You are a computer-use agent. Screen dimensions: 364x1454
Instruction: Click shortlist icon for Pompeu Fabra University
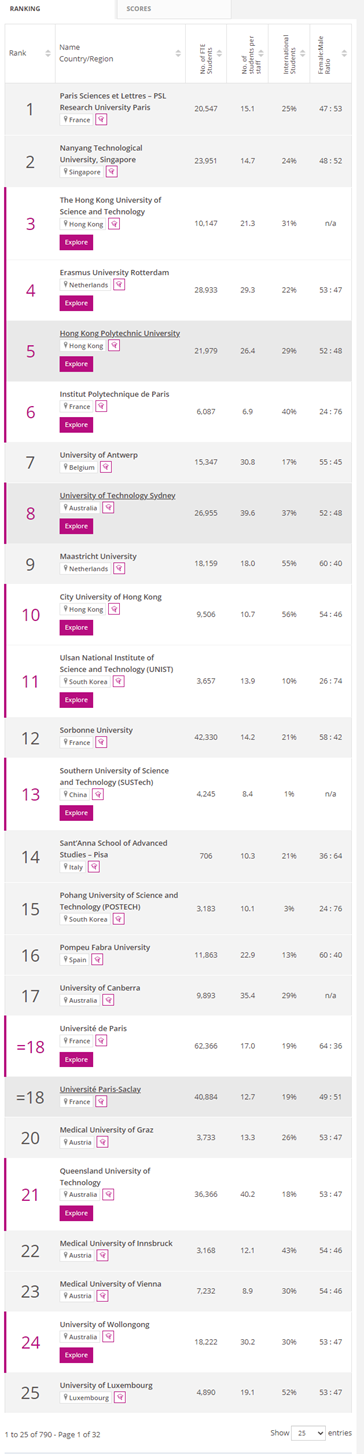(97, 959)
